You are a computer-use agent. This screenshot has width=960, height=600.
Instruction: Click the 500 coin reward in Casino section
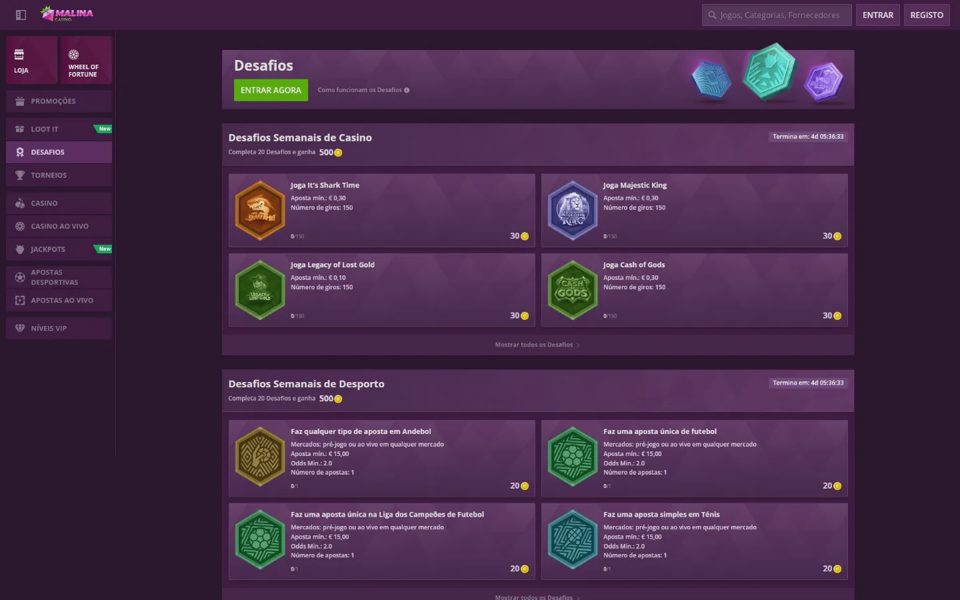(x=331, y=152)
